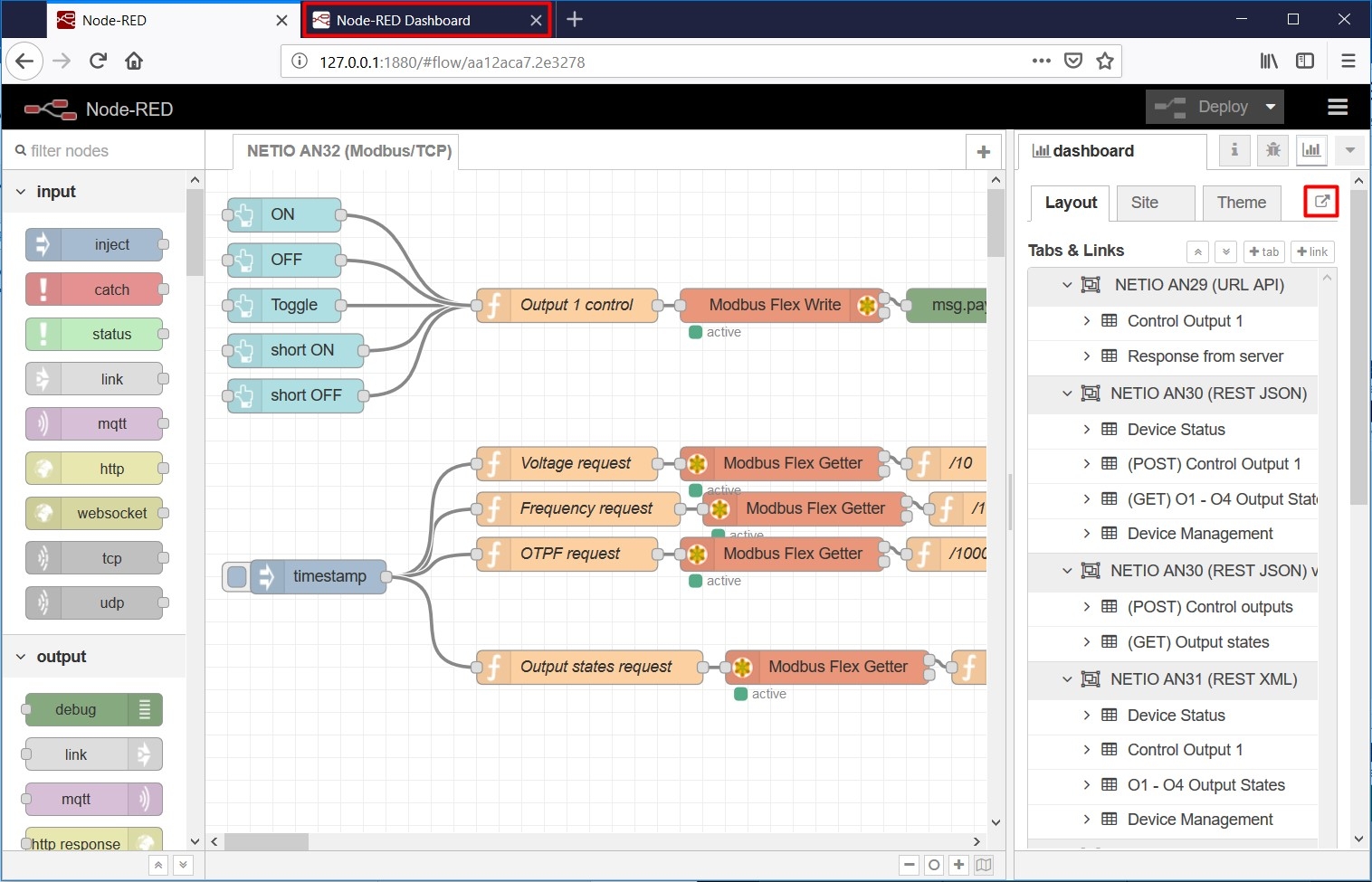The image size is (1372, 882).
Task: Add a new dashboard tab
Action: click(x=1264, y=251)
